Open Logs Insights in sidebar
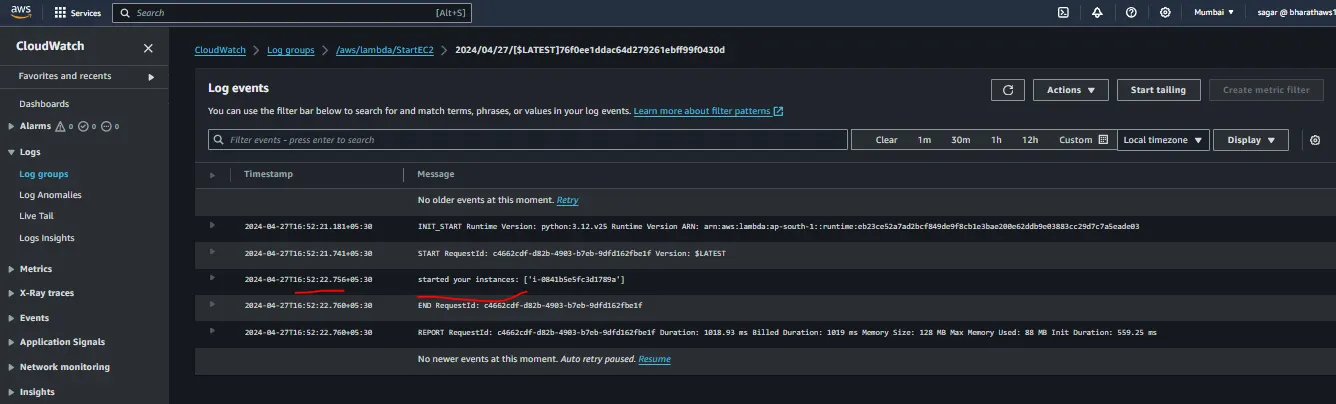 pos(47,238)
